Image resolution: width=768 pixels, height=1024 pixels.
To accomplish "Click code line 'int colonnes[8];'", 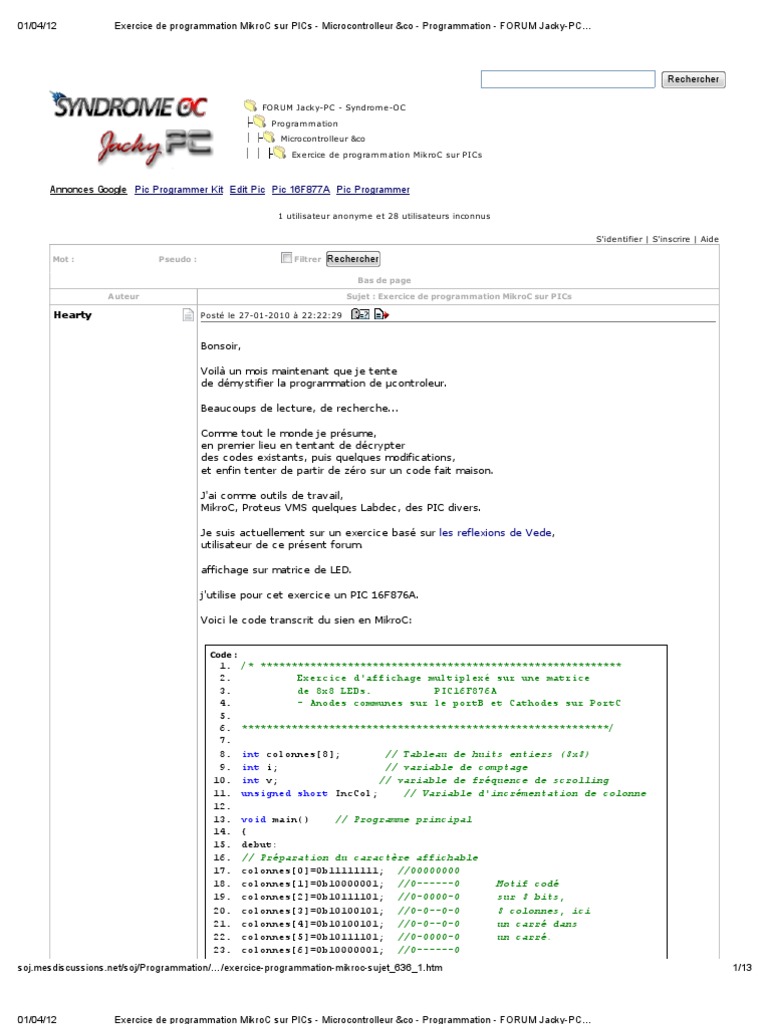I will 291,754.
